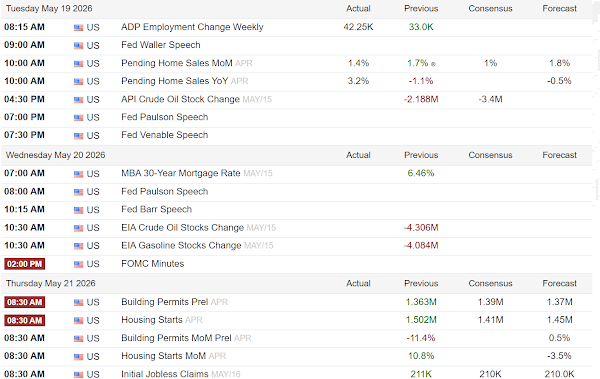Click the Consensus column header under Wednesday

(x=490, y=155)
